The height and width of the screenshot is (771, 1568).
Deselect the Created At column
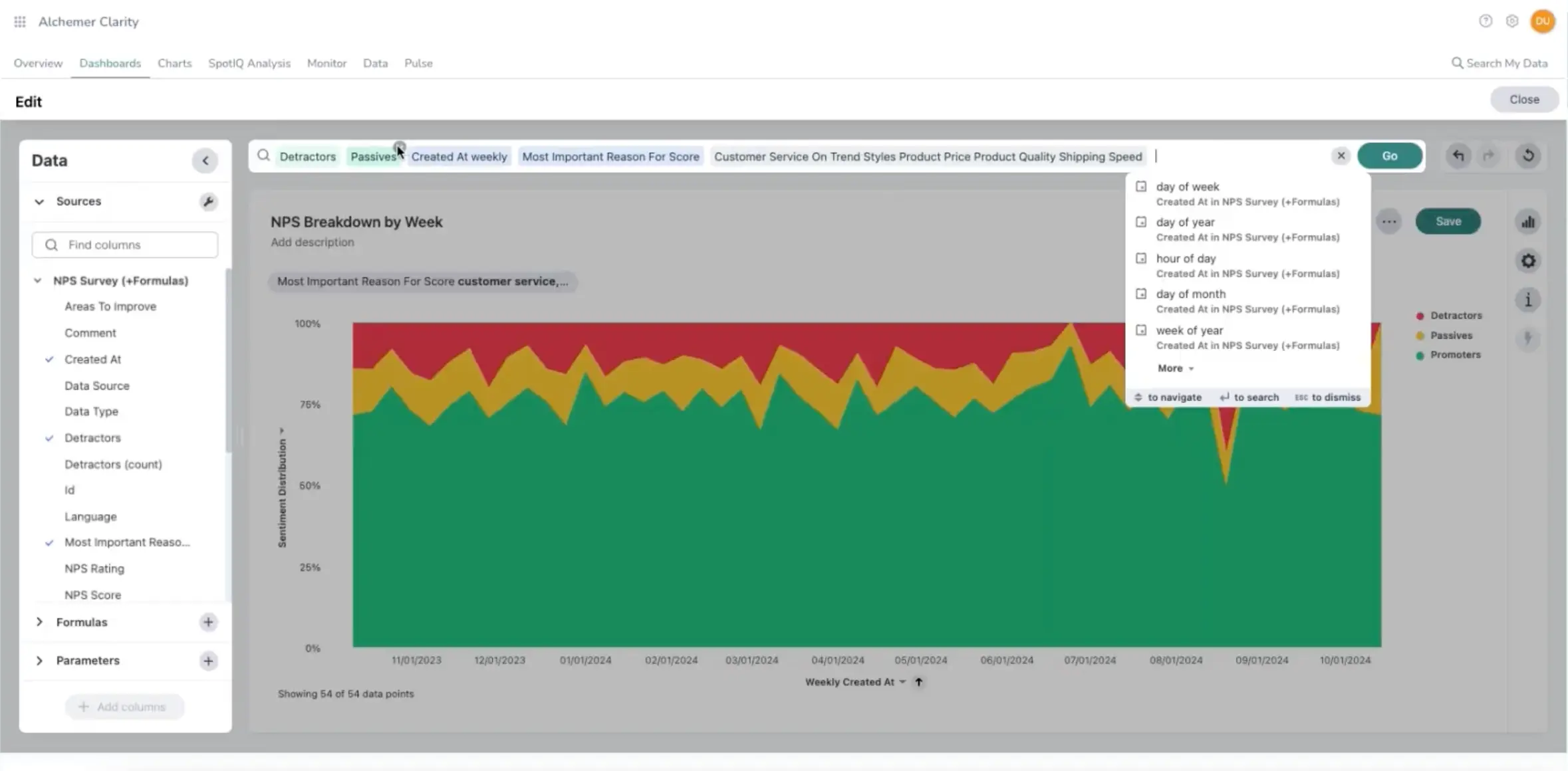tap(92, 360)
